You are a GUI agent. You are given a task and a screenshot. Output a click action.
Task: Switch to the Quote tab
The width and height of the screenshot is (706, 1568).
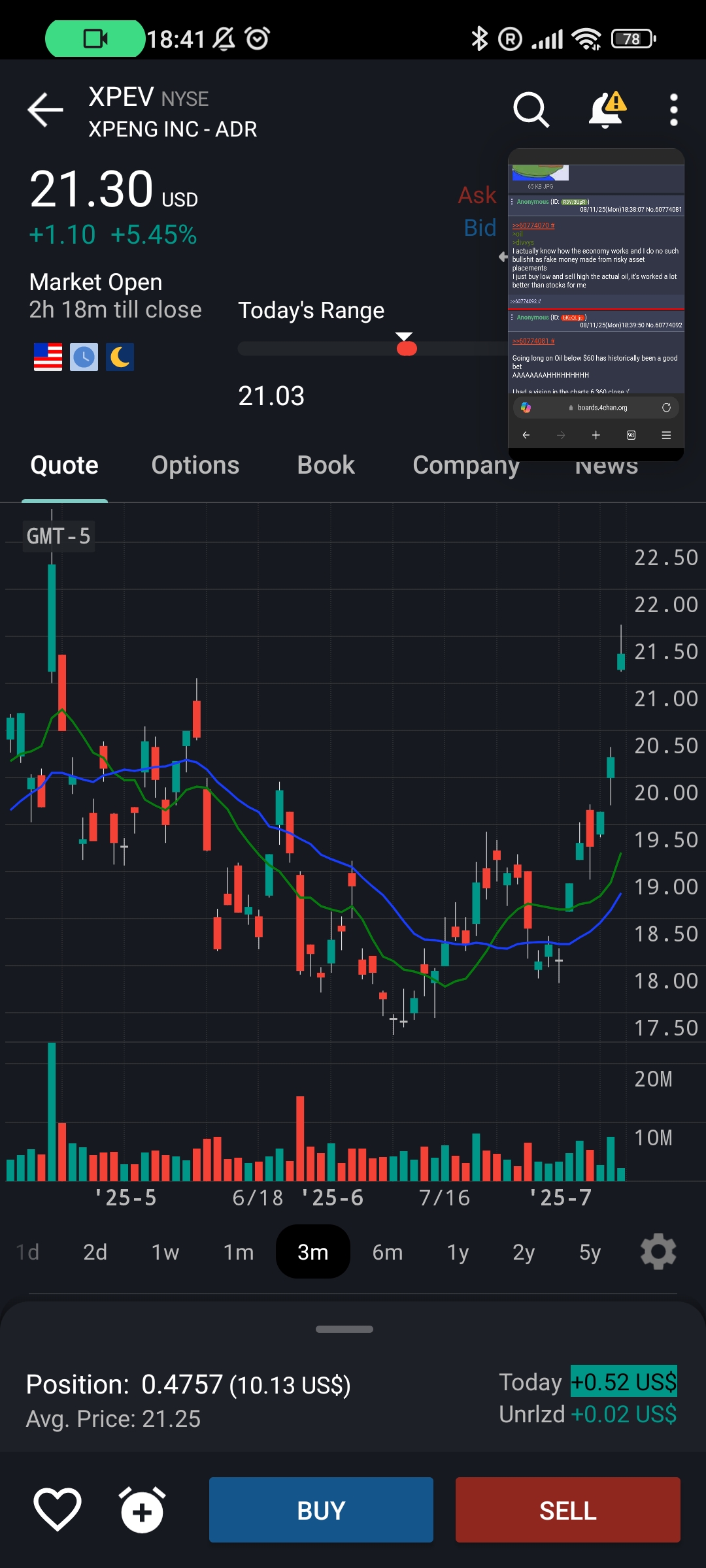[x=64, y=465]
